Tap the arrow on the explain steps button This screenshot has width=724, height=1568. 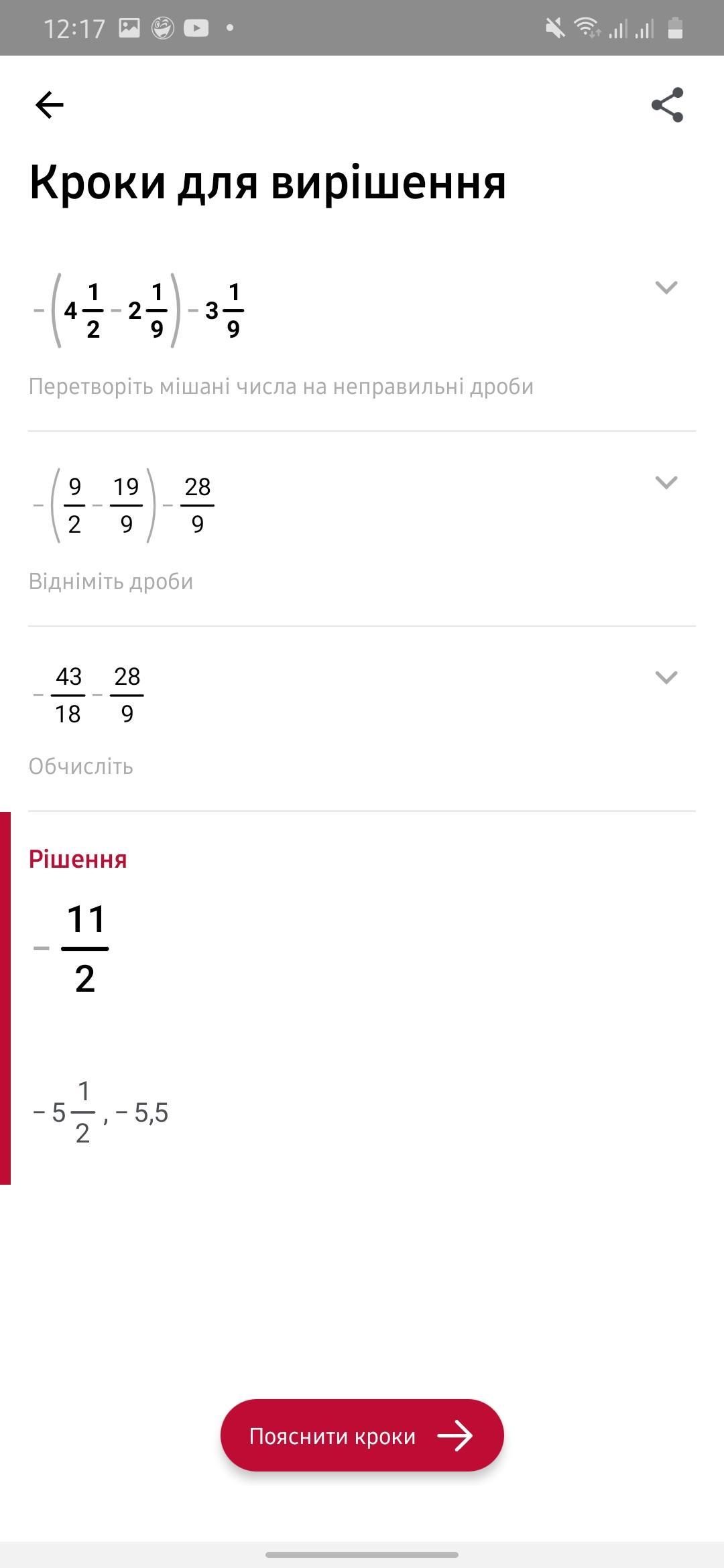pos(455,1436)
